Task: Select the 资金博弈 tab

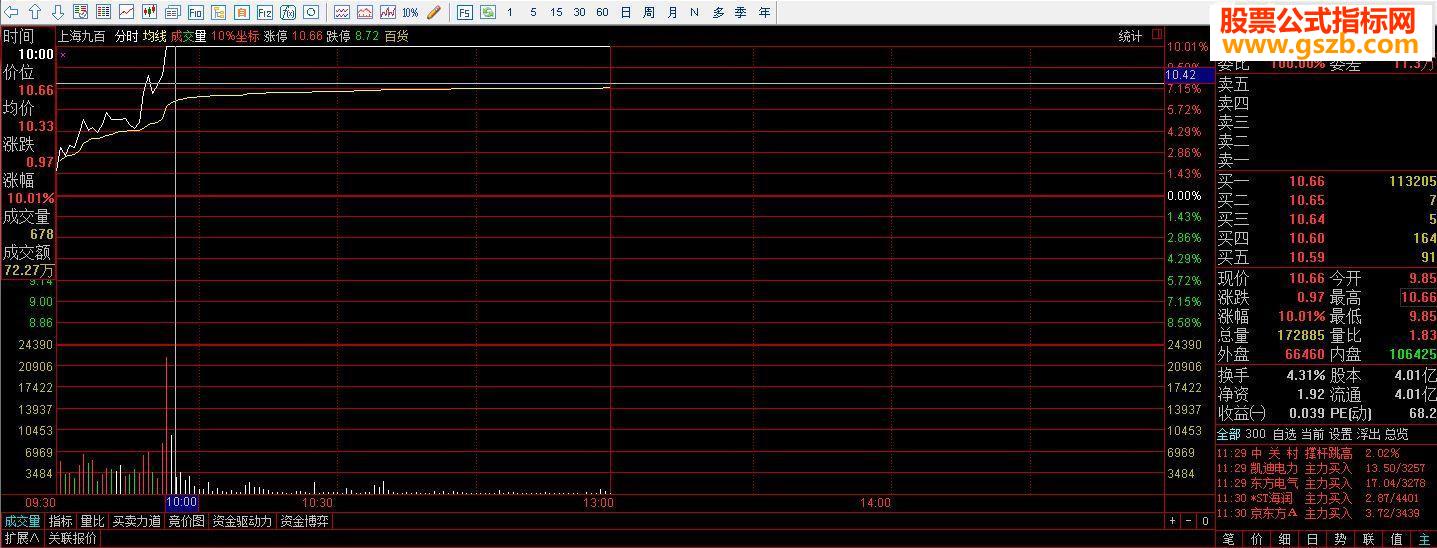Action: [x=303, y=521]
